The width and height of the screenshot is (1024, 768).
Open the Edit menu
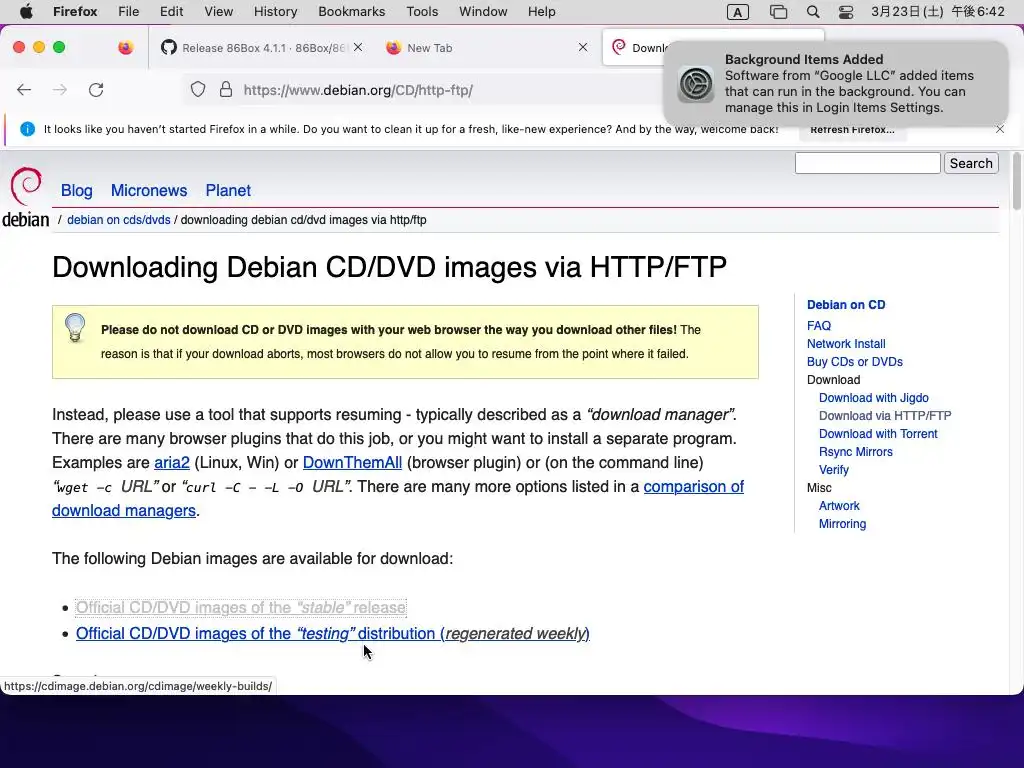171,12
